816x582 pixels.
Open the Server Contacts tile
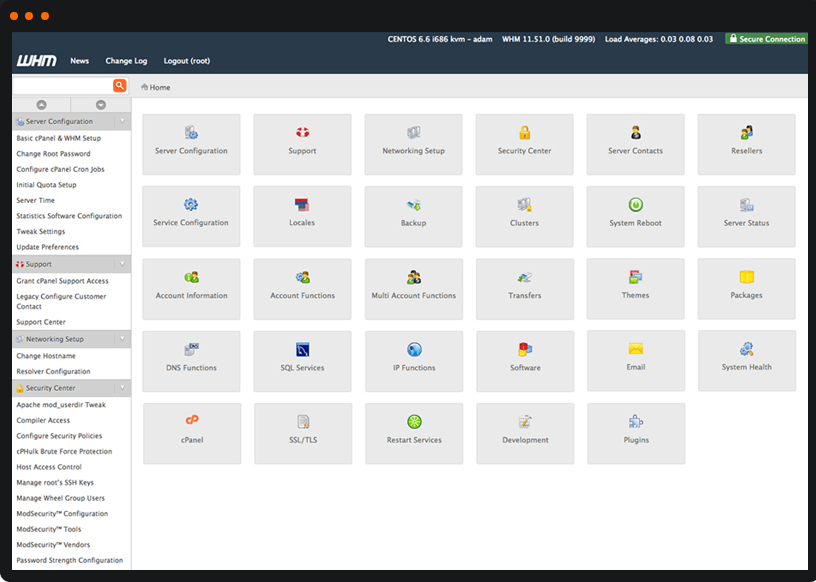click(x=635, y=144)
